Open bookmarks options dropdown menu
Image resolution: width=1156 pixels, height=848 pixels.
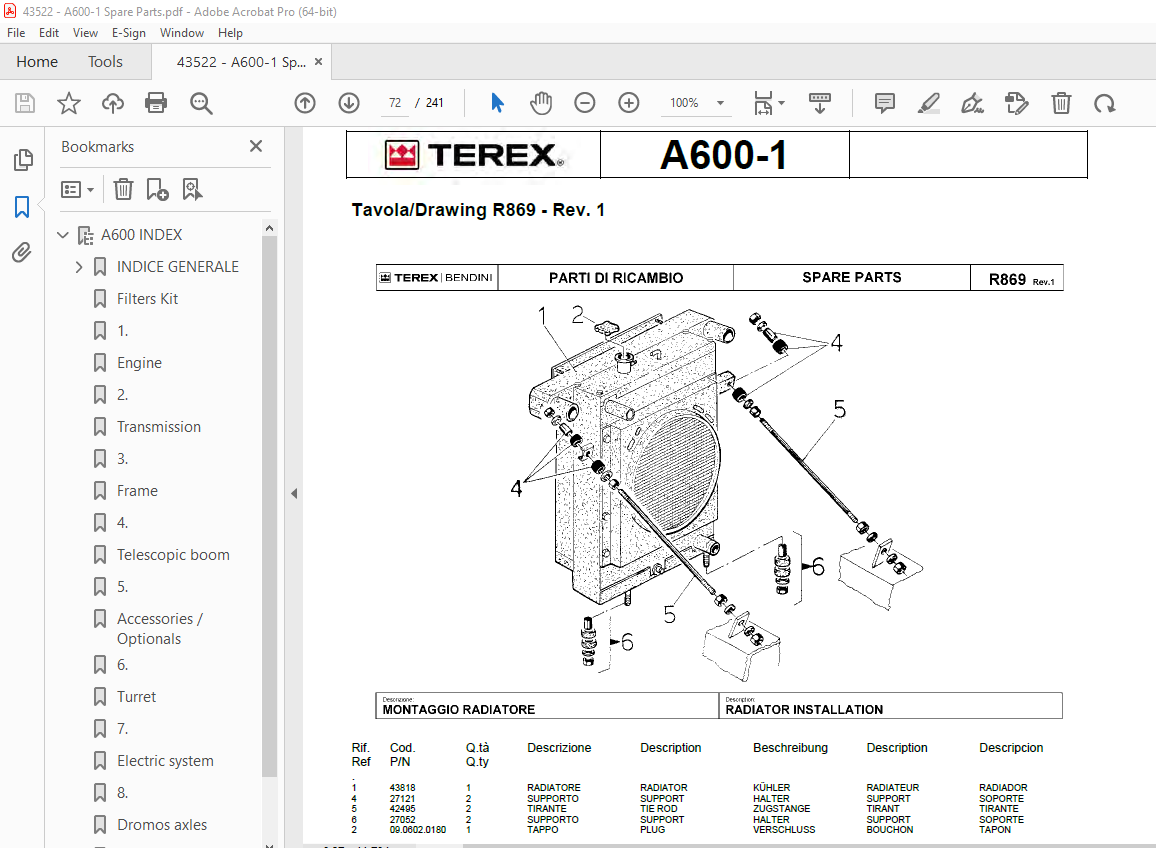point(77,190)
